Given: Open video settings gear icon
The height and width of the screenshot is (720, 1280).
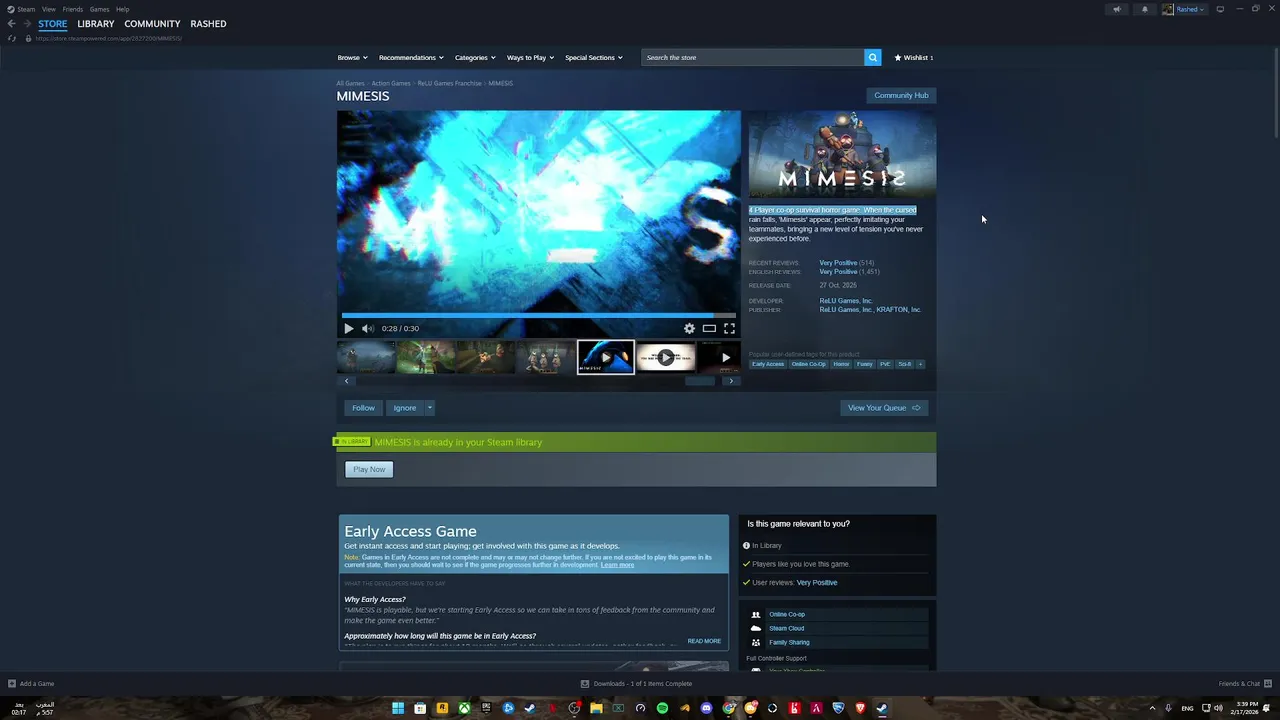Looking at the screenshot, I should click(689, 328).
